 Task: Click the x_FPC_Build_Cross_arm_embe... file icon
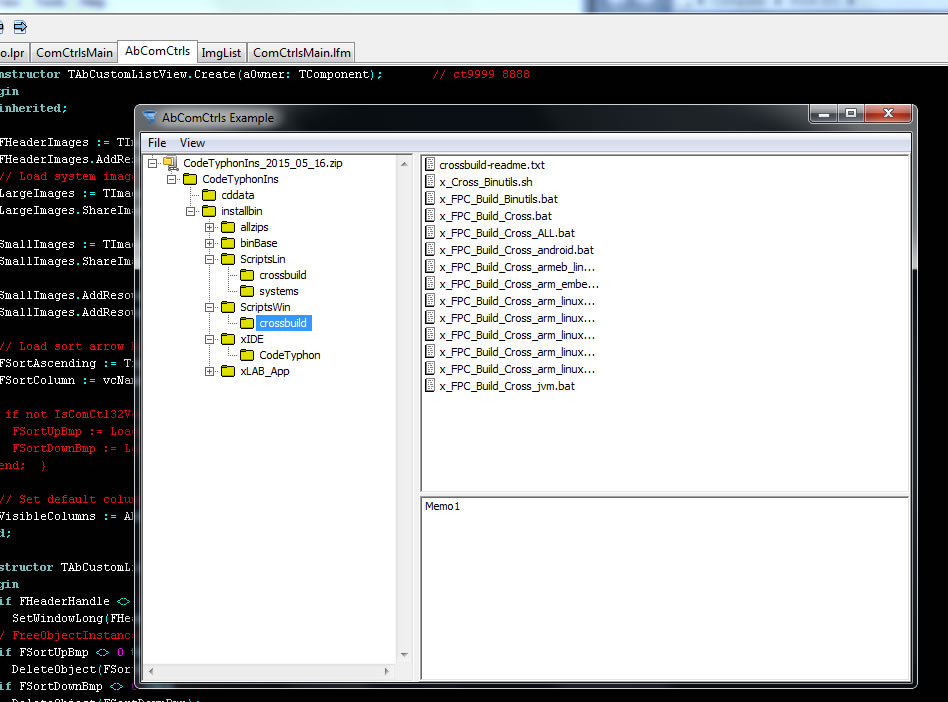click(430, 283)
